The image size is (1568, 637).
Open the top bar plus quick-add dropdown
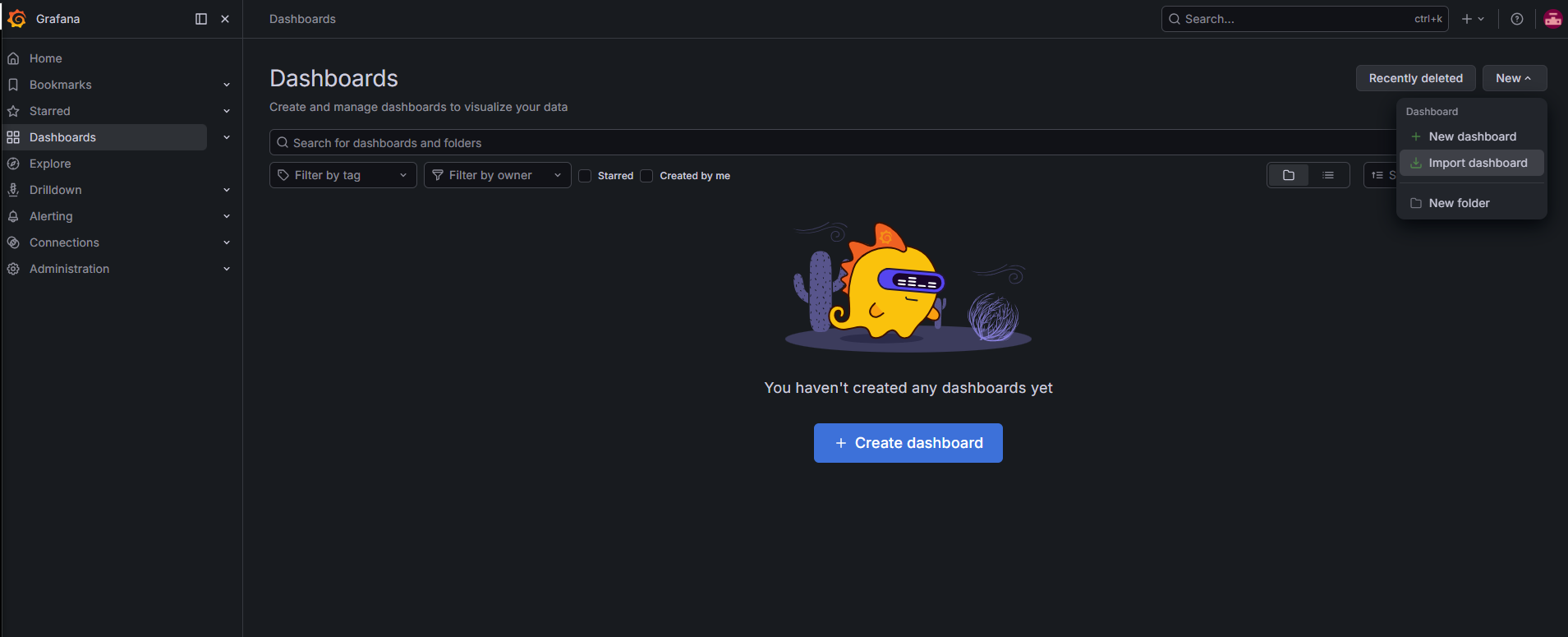tap(1473, 19)
